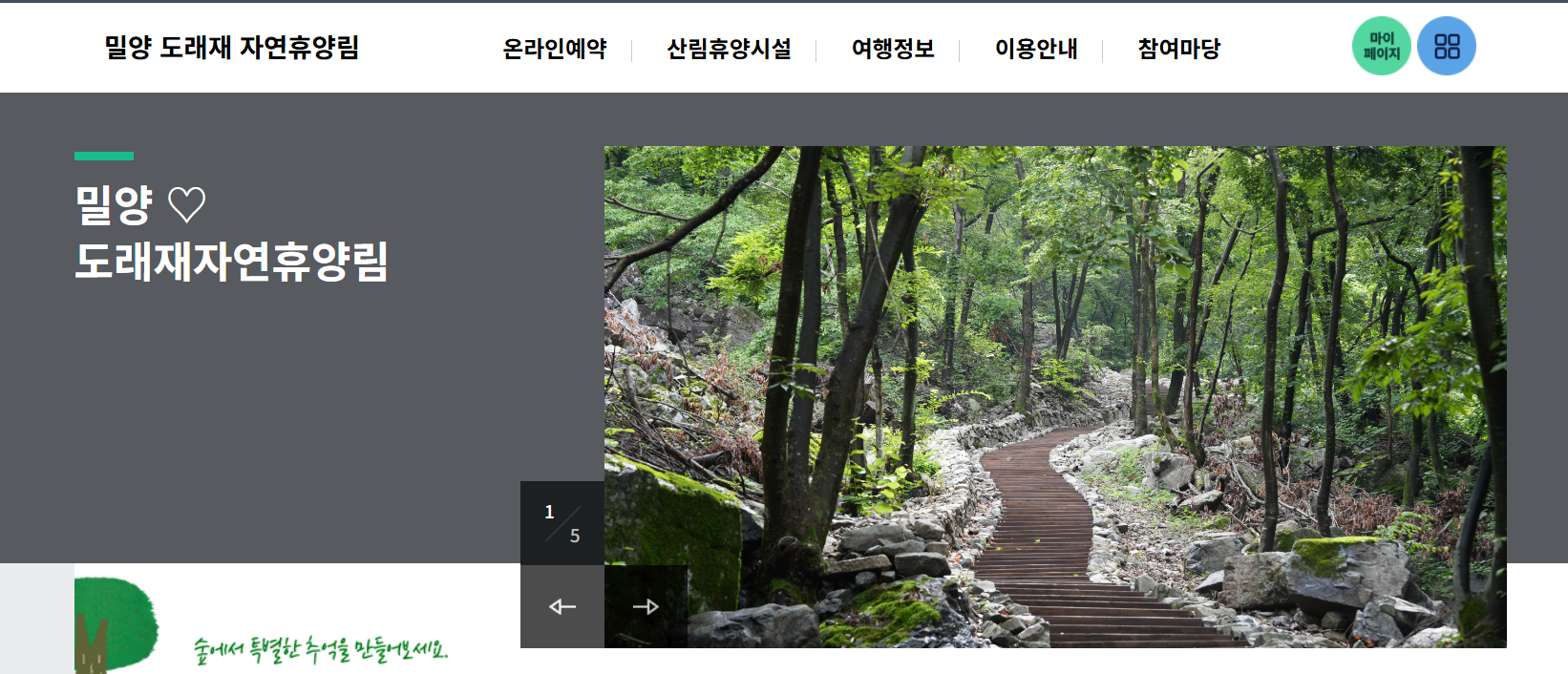Viewport: 1568px width, 674px height.
Task: Advance slideshow with right arrow
Action: (x=646, y=606)
